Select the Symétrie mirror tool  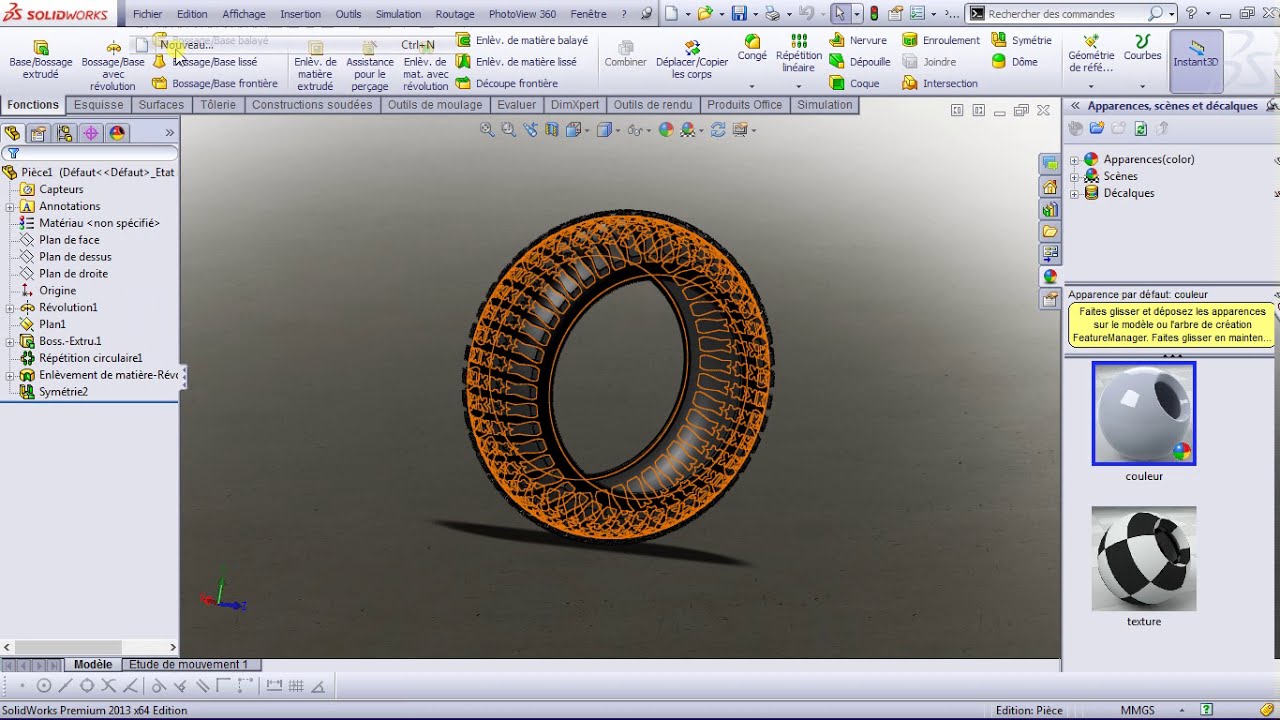pos(1021,40)
